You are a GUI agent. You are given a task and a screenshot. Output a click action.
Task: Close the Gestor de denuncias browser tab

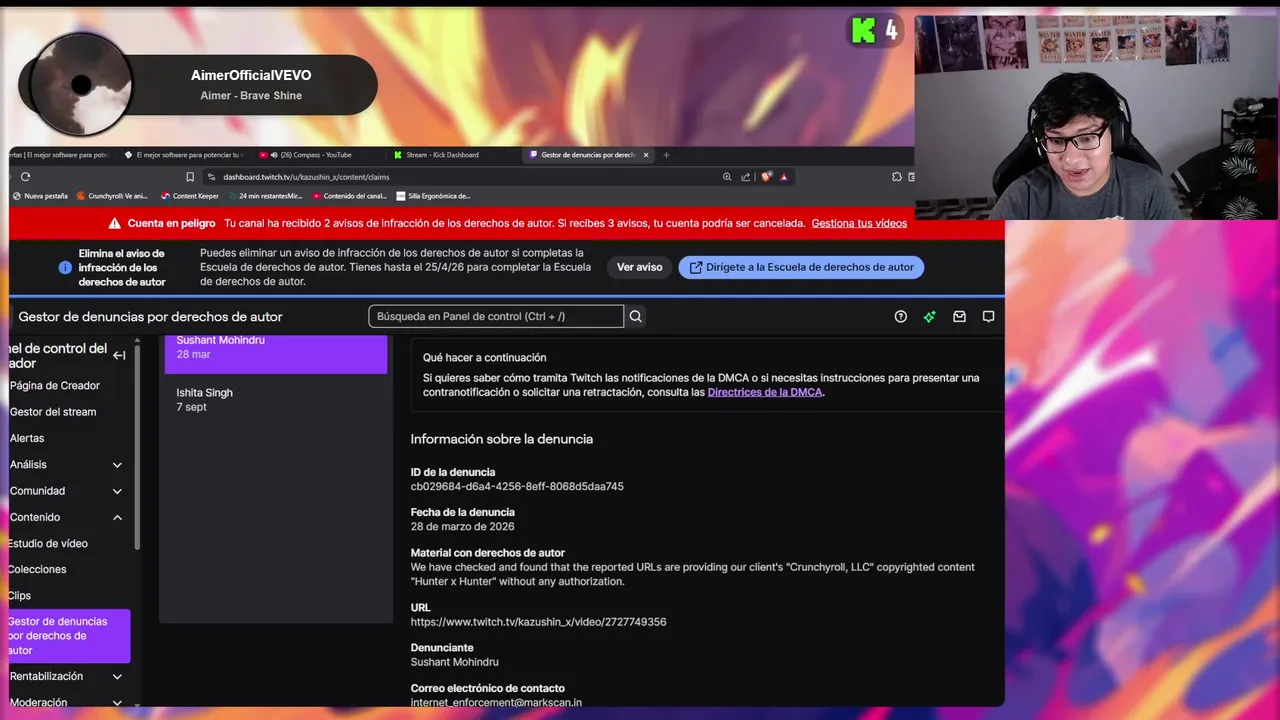tap(646, 155)
